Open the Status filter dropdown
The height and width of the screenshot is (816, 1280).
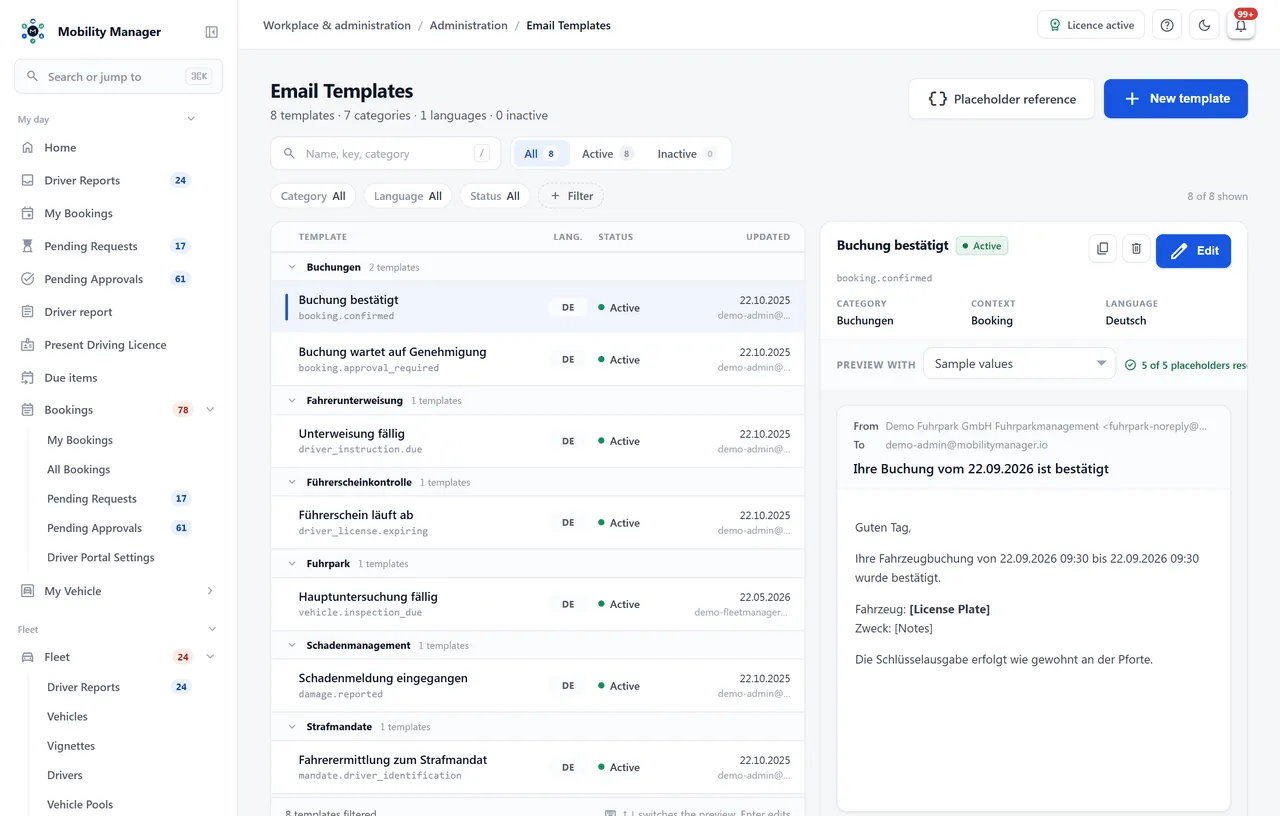(x=495, y=196)
